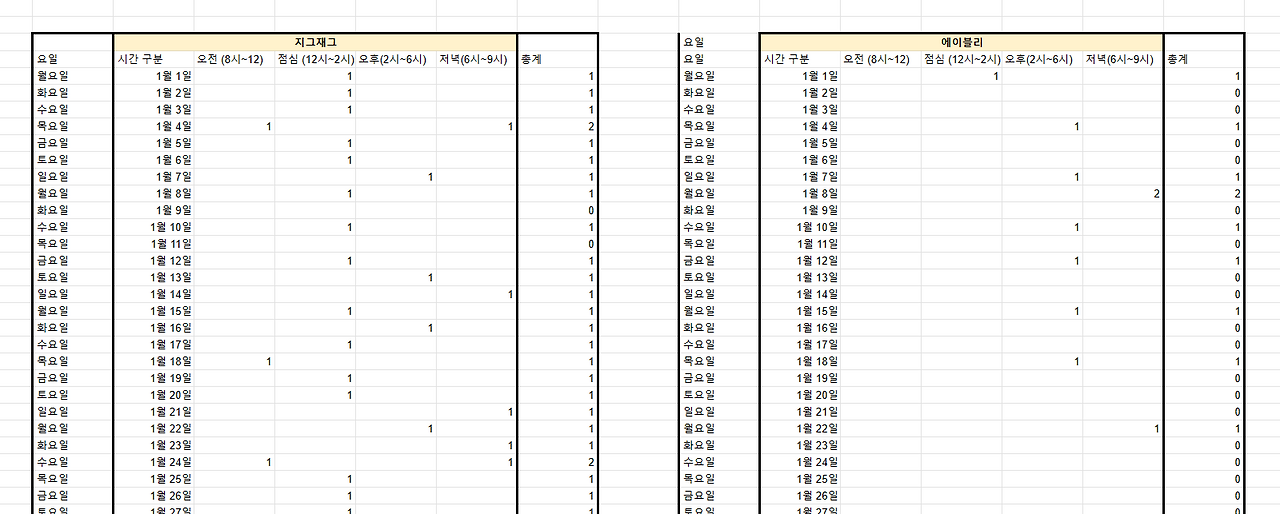Click 오후(2시~6시) header in 에이블리 table

[x=1039, y=59]
